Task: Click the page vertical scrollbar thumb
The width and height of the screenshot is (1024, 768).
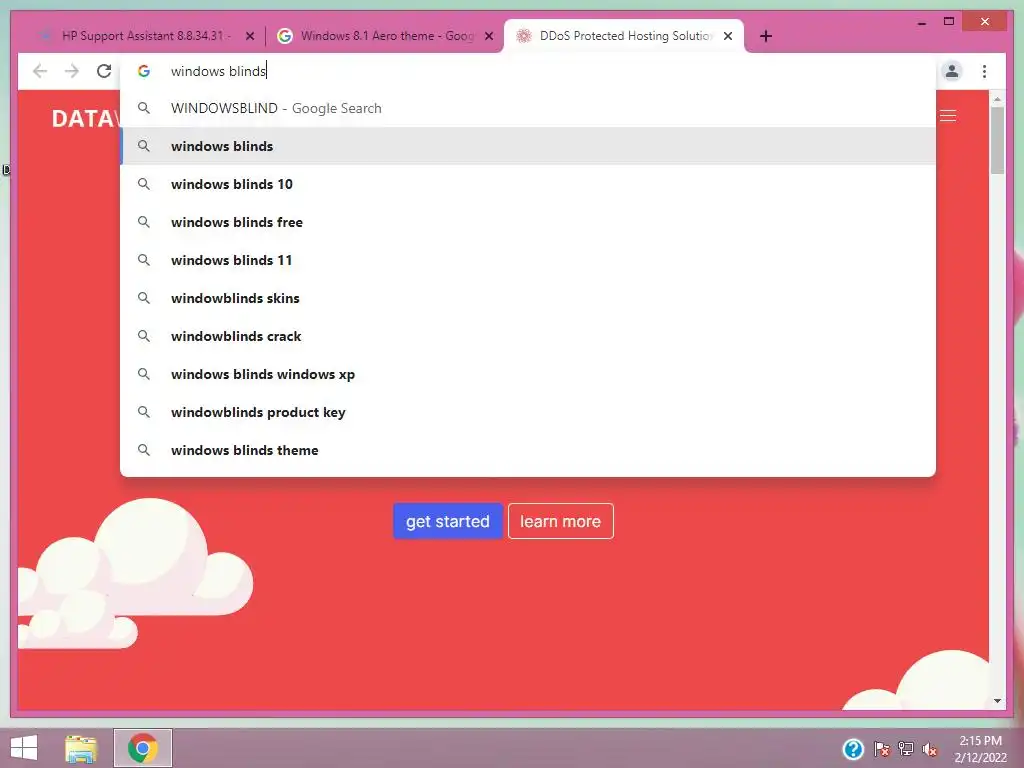Action: [997, 140]
